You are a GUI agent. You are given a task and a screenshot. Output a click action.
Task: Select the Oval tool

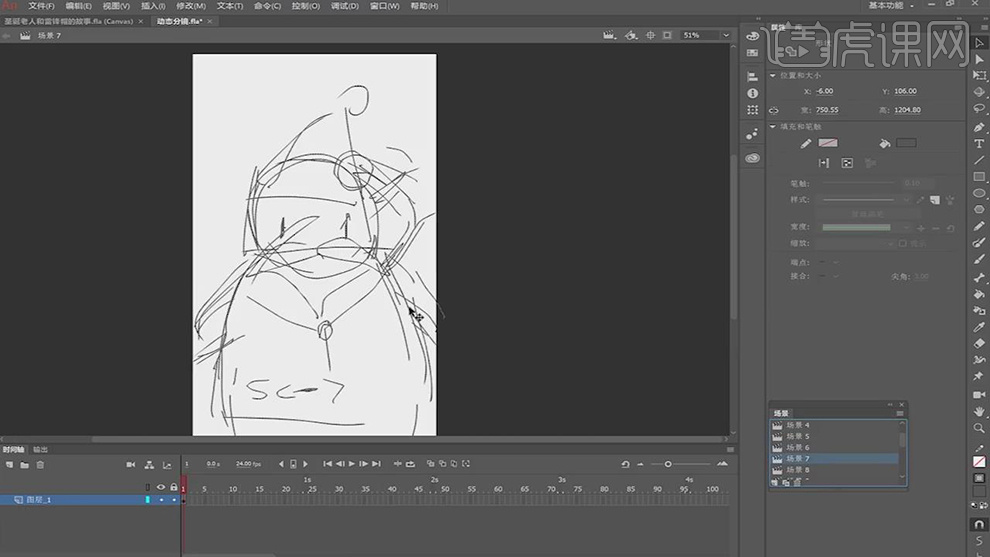point(979,193)
